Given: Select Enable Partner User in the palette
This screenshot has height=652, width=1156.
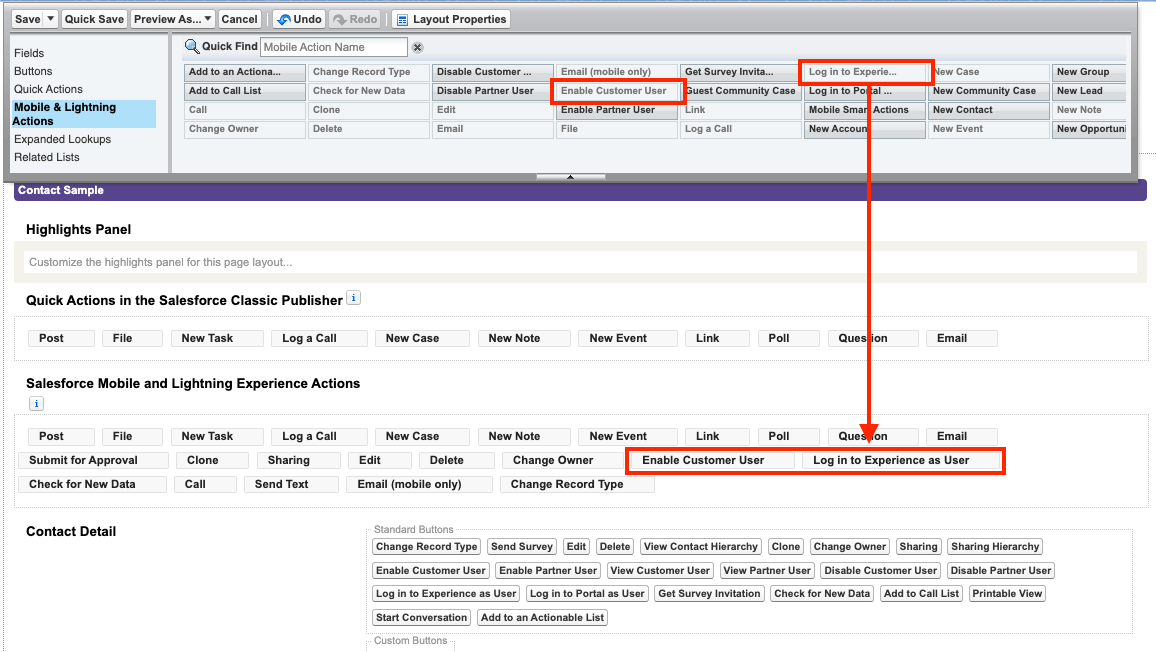Looking at the screenshot, I should click(616, 110).
